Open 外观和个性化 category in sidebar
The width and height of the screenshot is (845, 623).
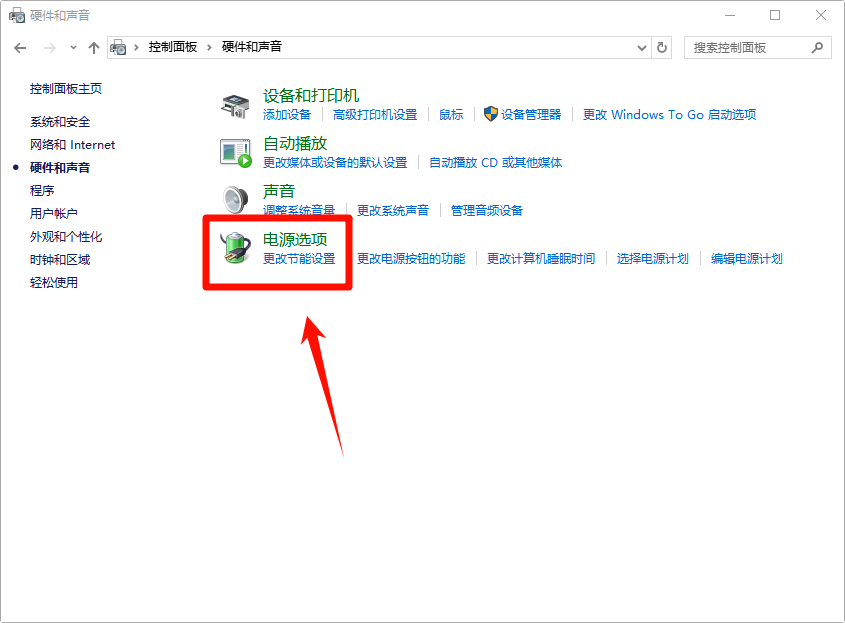[x=66, y=237]
